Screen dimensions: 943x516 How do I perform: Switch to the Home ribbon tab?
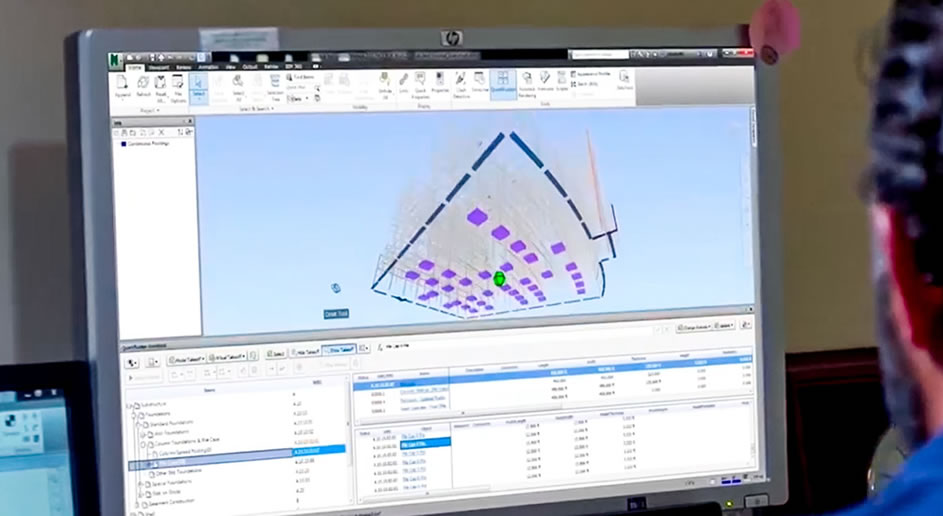click(x=135, y=68)
